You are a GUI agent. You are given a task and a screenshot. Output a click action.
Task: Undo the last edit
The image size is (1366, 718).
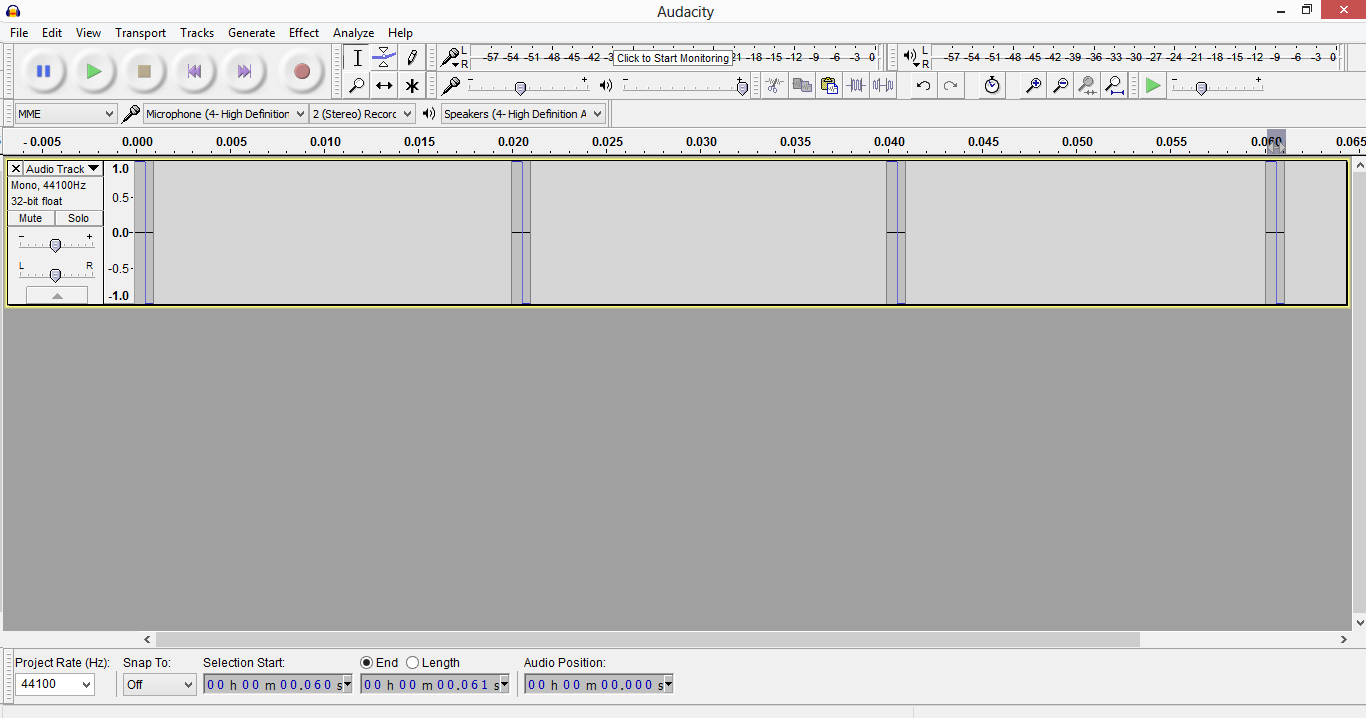coord(923,85)
